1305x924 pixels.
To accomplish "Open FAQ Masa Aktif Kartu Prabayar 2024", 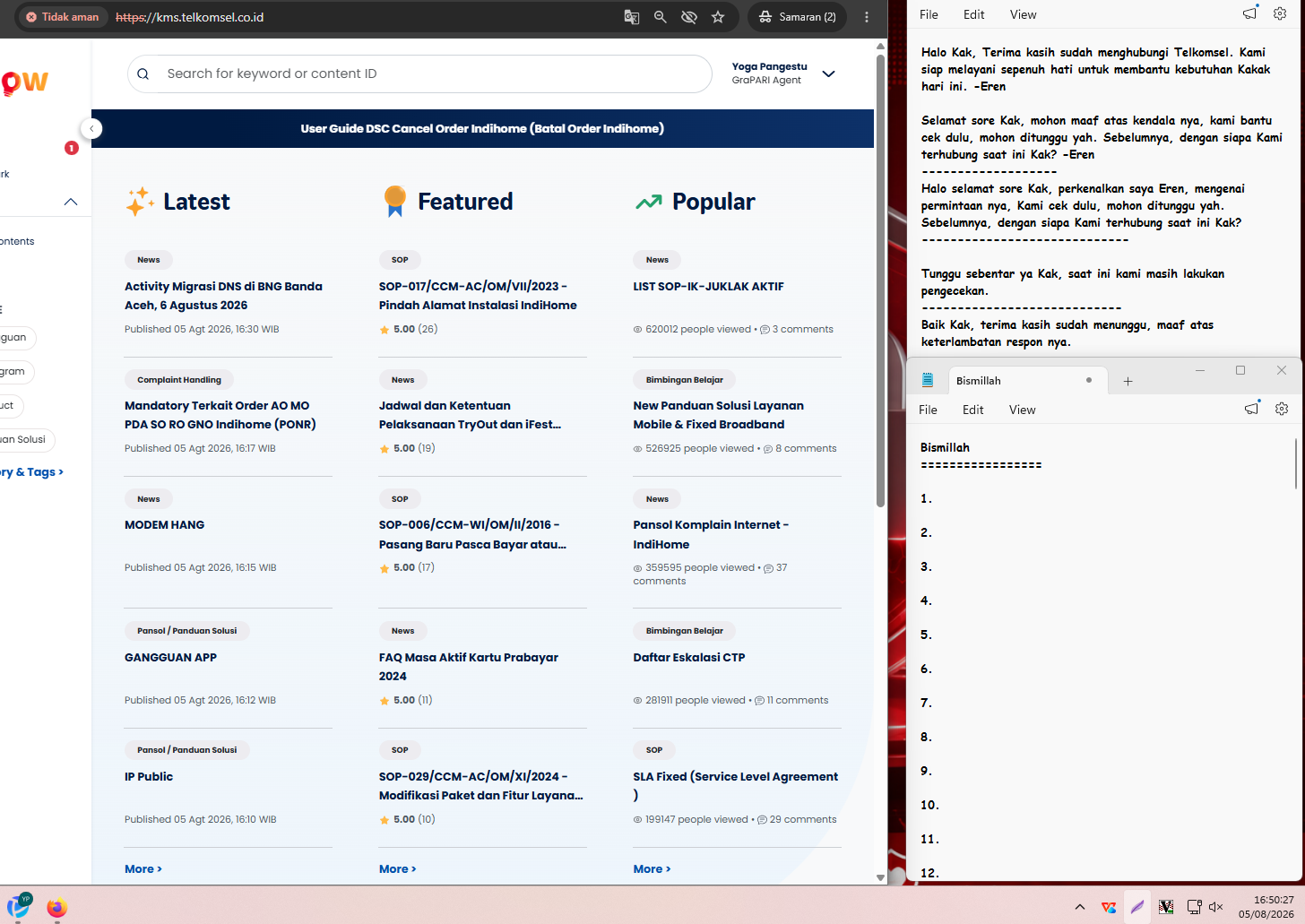I will (x=469, y=667).
